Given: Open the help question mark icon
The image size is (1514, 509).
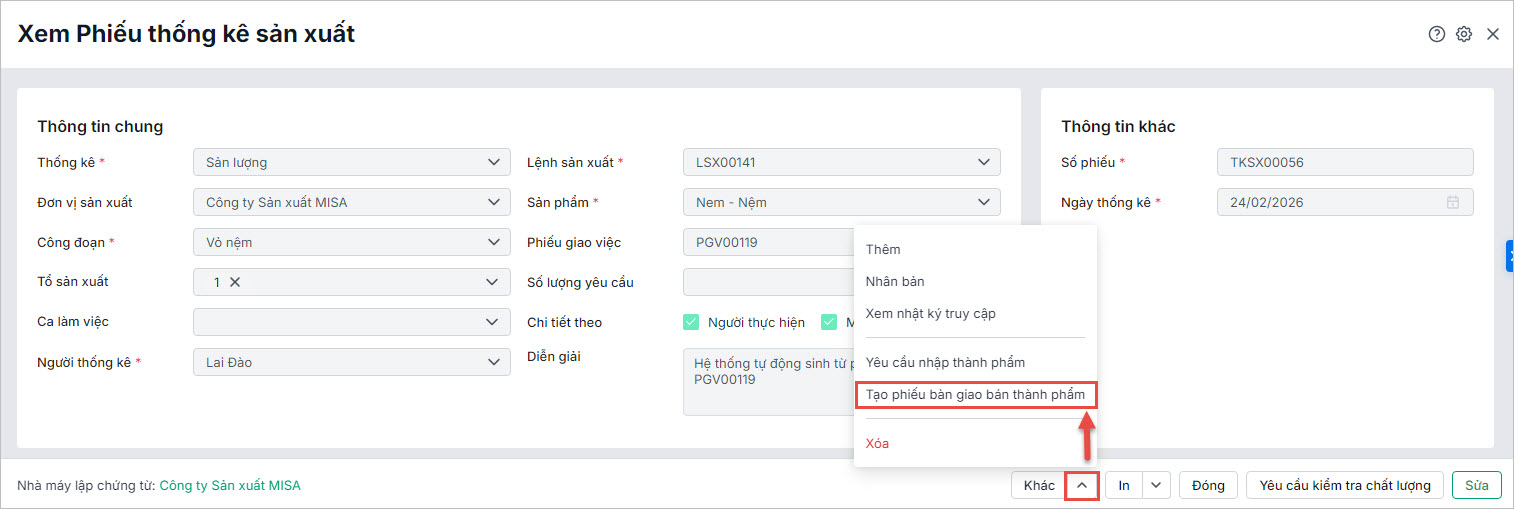Looking at the screenshot, I should click(x=1437, y=34).
